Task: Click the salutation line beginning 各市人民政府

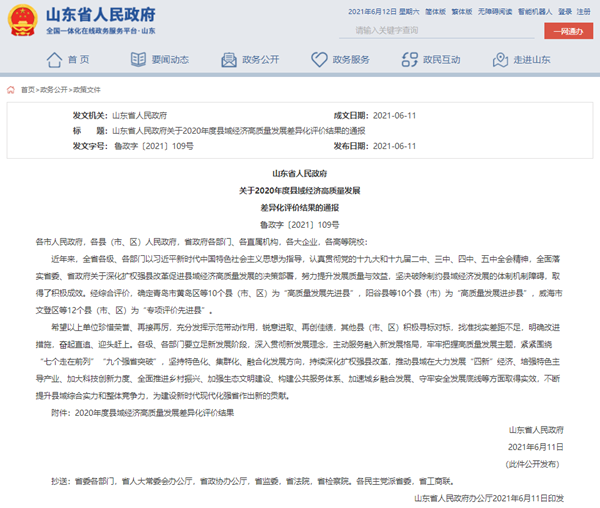Action: pos(202,242)
